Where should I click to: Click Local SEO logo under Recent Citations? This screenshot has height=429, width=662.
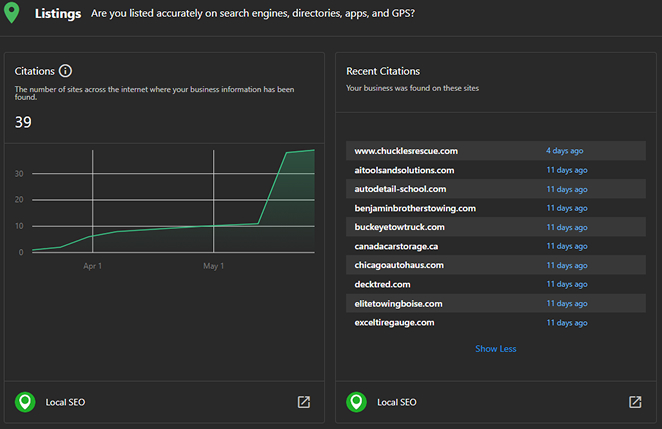click(356, 402)
